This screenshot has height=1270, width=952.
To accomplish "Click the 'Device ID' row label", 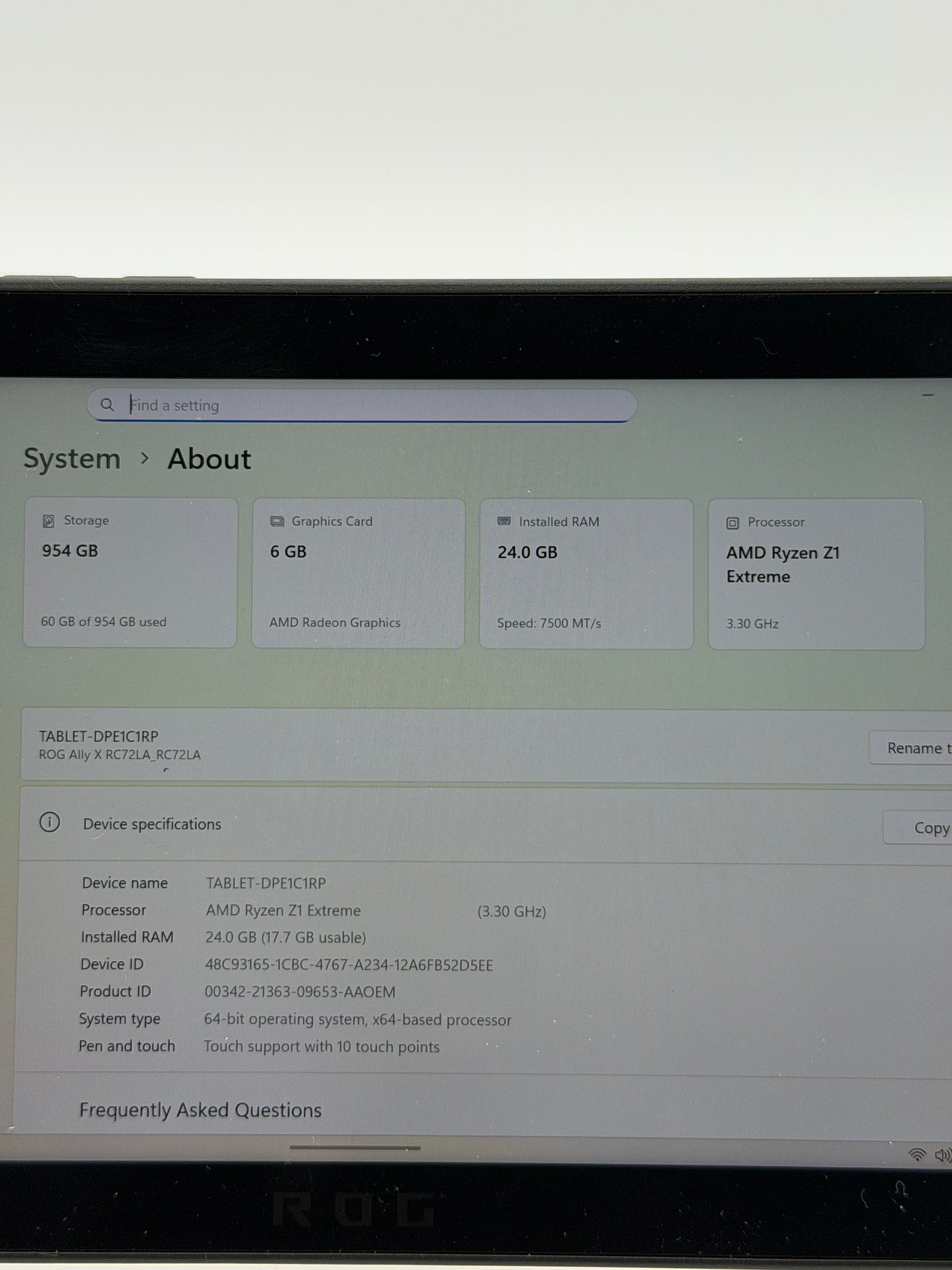I will coord(112,964).
